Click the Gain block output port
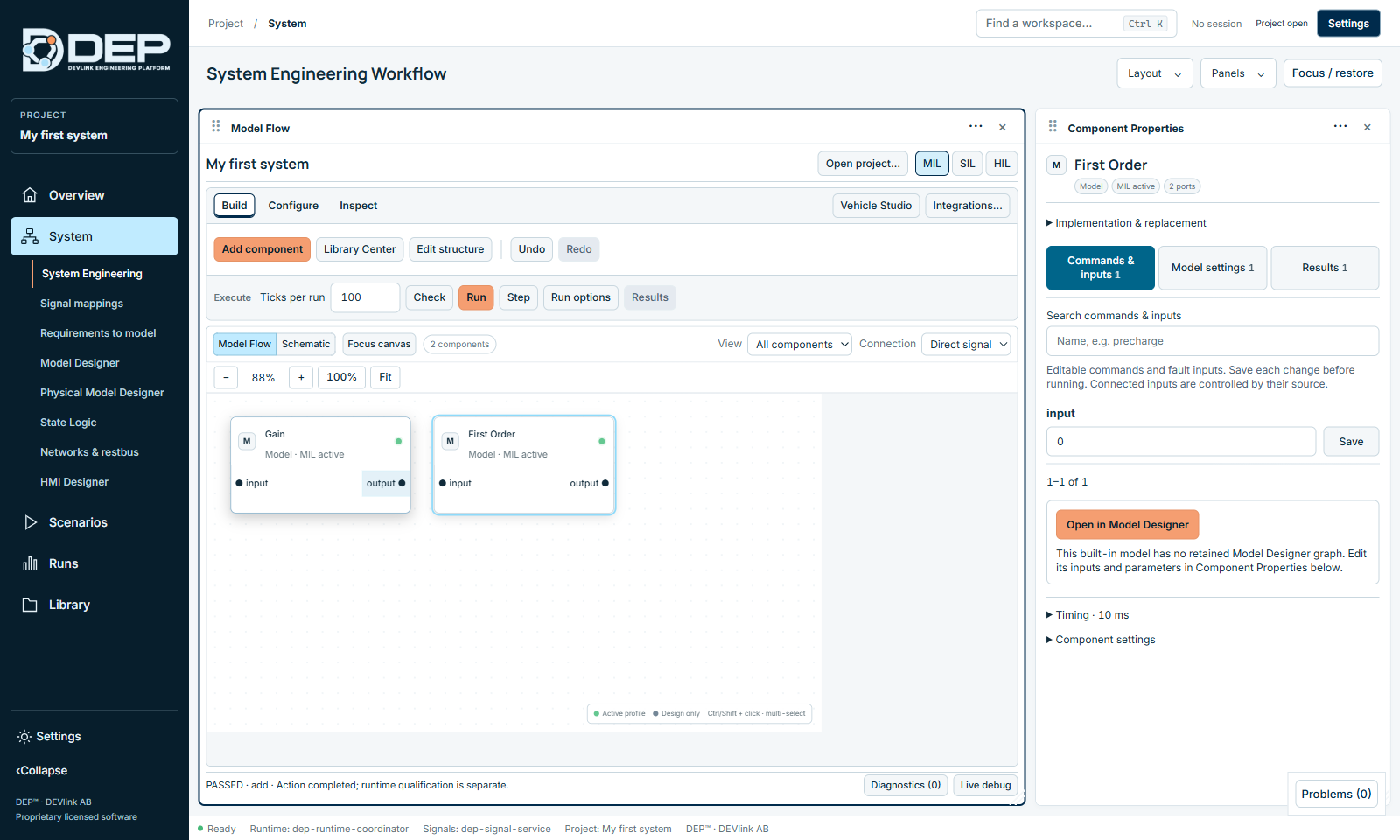The width and height of the screenshot is (1400, 840). tap(402, 483)
